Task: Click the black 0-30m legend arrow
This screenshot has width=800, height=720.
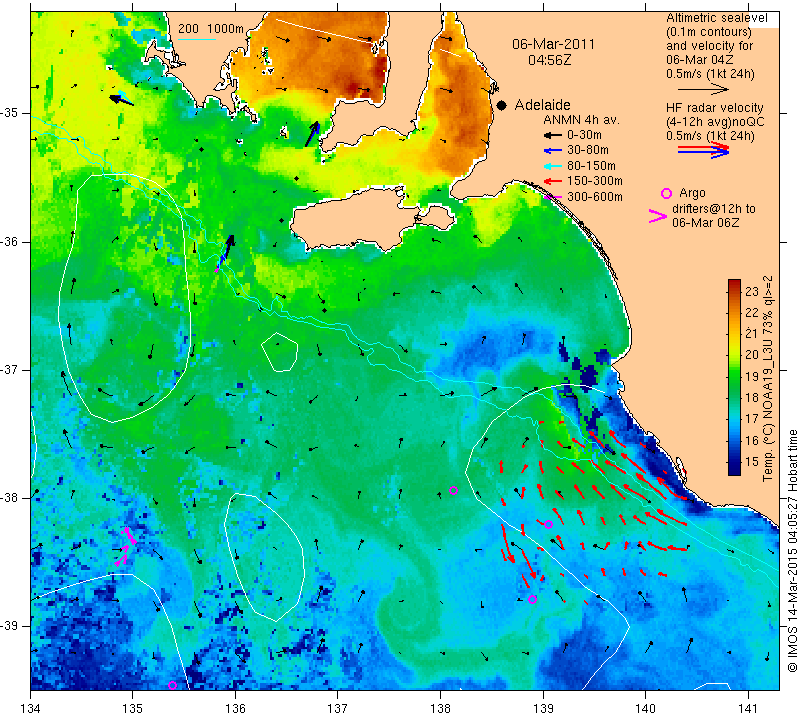Action: point(553,135)
